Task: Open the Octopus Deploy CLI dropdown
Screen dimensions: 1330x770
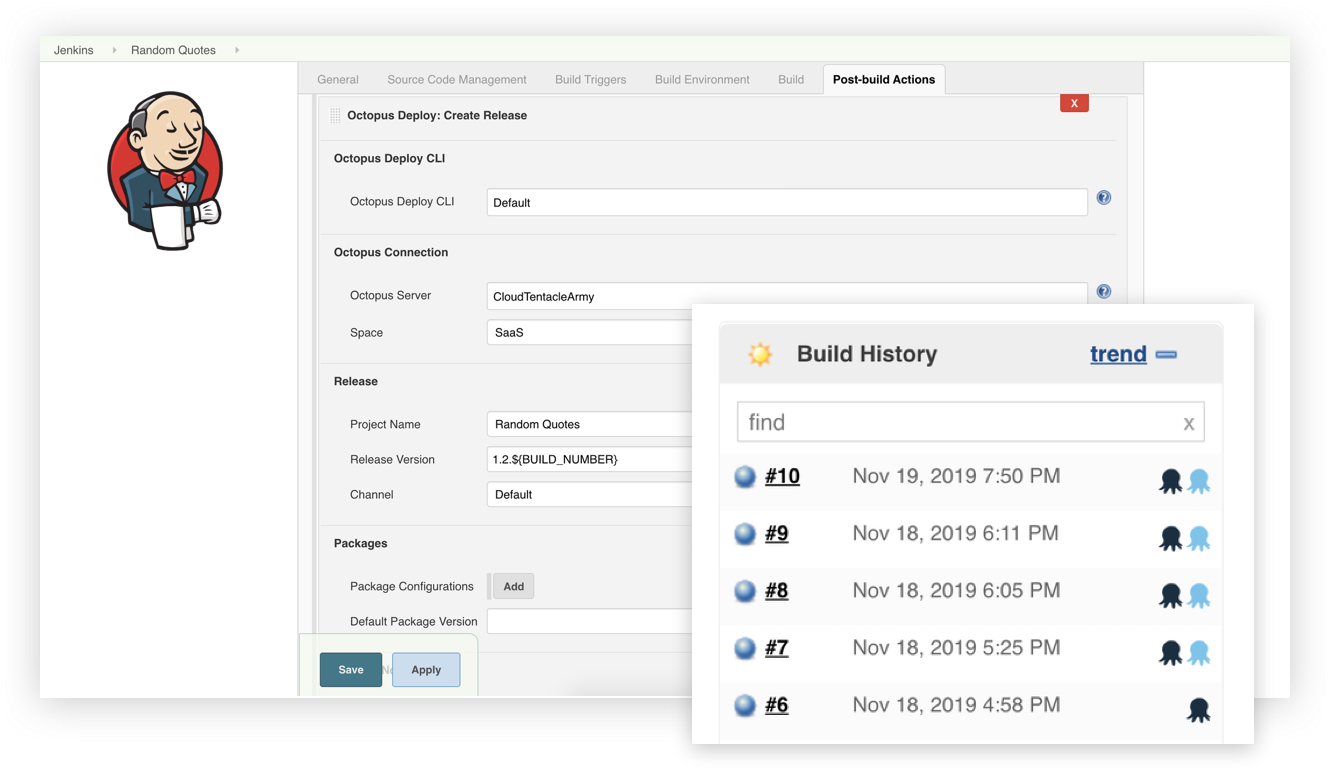Action: point(787,202)
